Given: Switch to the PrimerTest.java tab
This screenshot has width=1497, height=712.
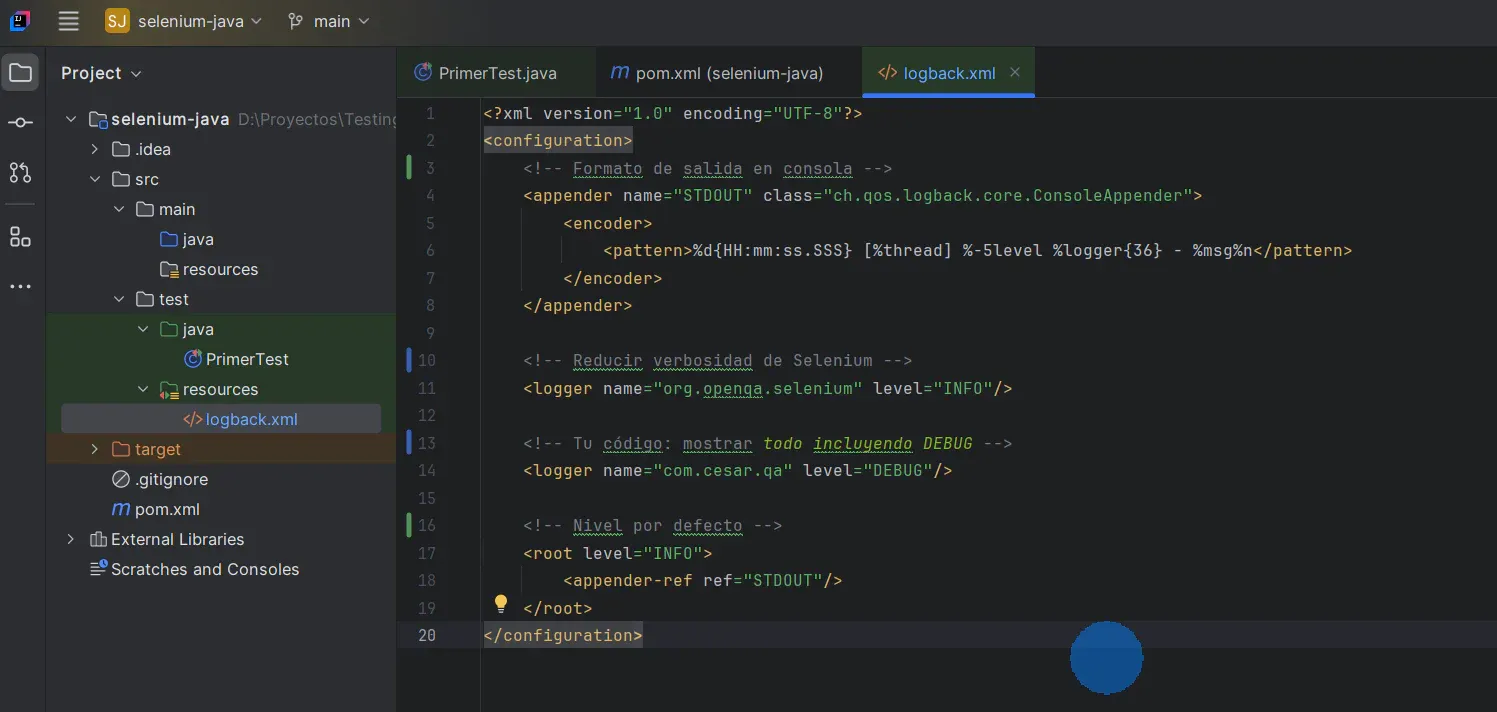Looking at the screenshot, I should pos(495,72).
